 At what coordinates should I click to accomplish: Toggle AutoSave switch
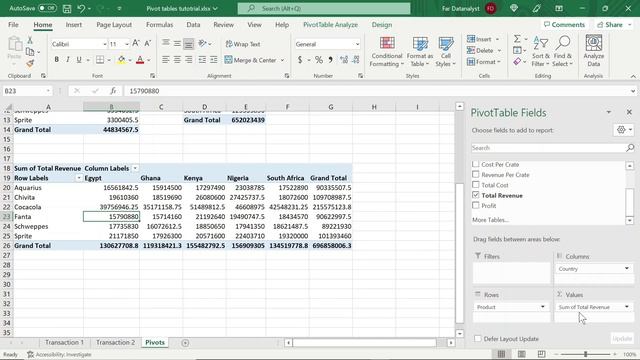(x=47, y=8)
